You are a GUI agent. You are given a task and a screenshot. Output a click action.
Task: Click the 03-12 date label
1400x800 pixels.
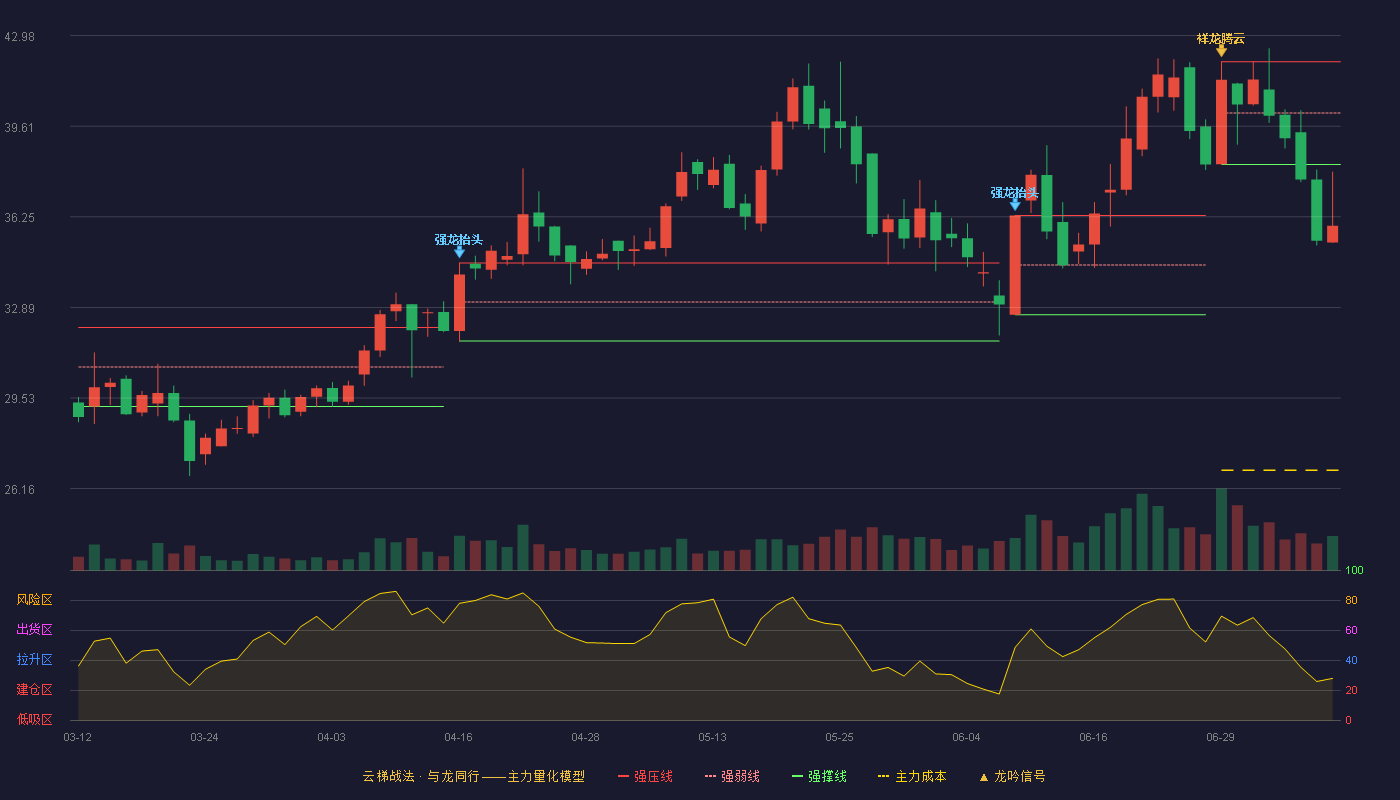click(x=77, y=737)
